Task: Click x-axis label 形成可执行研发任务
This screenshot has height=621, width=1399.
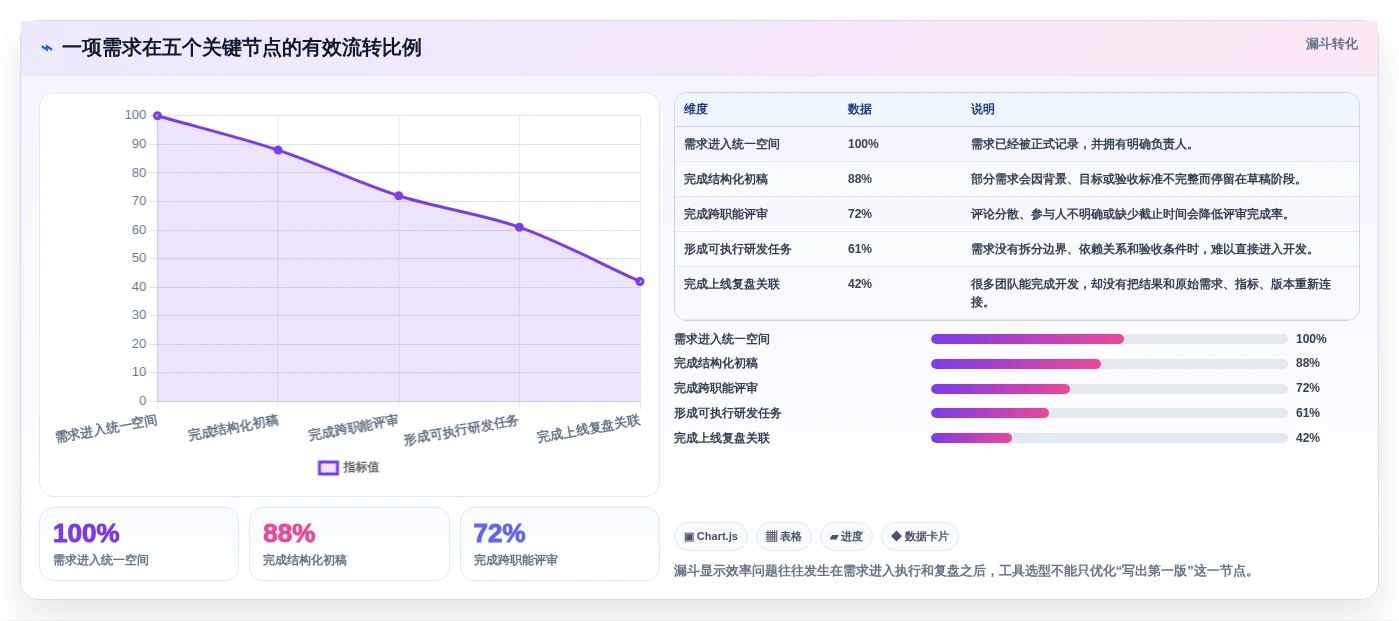Action: click(x=461, y=430)
